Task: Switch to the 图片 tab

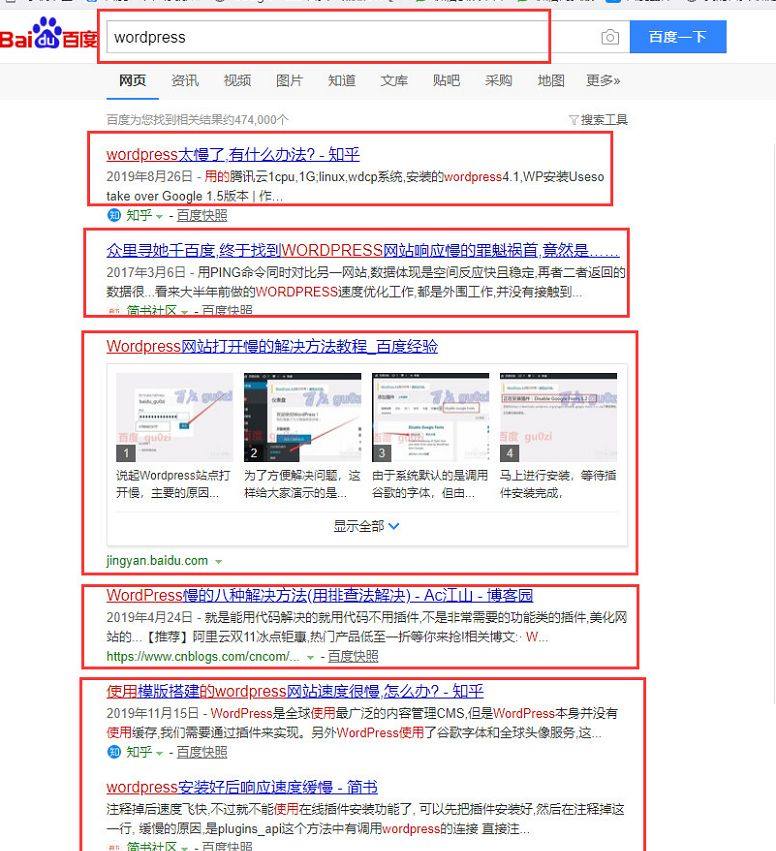Action: coord(289,81)
